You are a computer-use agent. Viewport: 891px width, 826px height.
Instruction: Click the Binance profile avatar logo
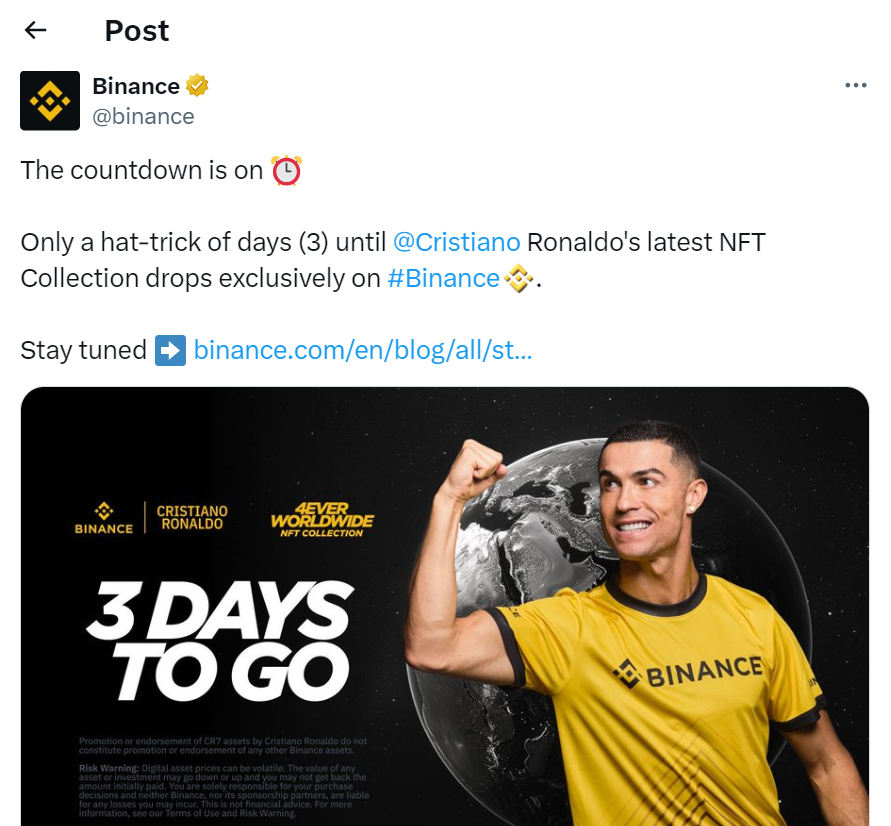(49, 100)
